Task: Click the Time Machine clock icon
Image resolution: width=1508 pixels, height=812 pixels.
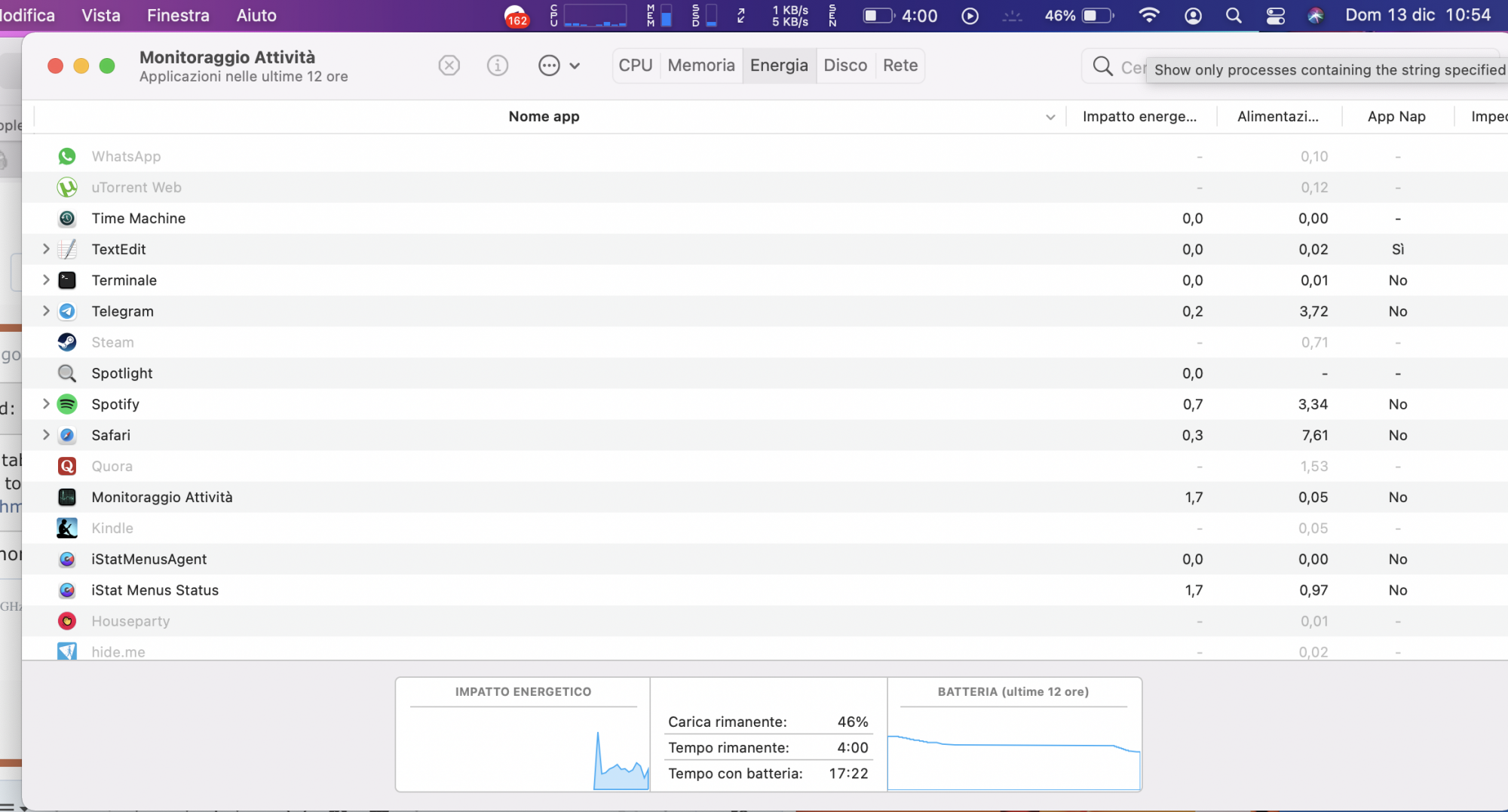Action: pos(67,218)
